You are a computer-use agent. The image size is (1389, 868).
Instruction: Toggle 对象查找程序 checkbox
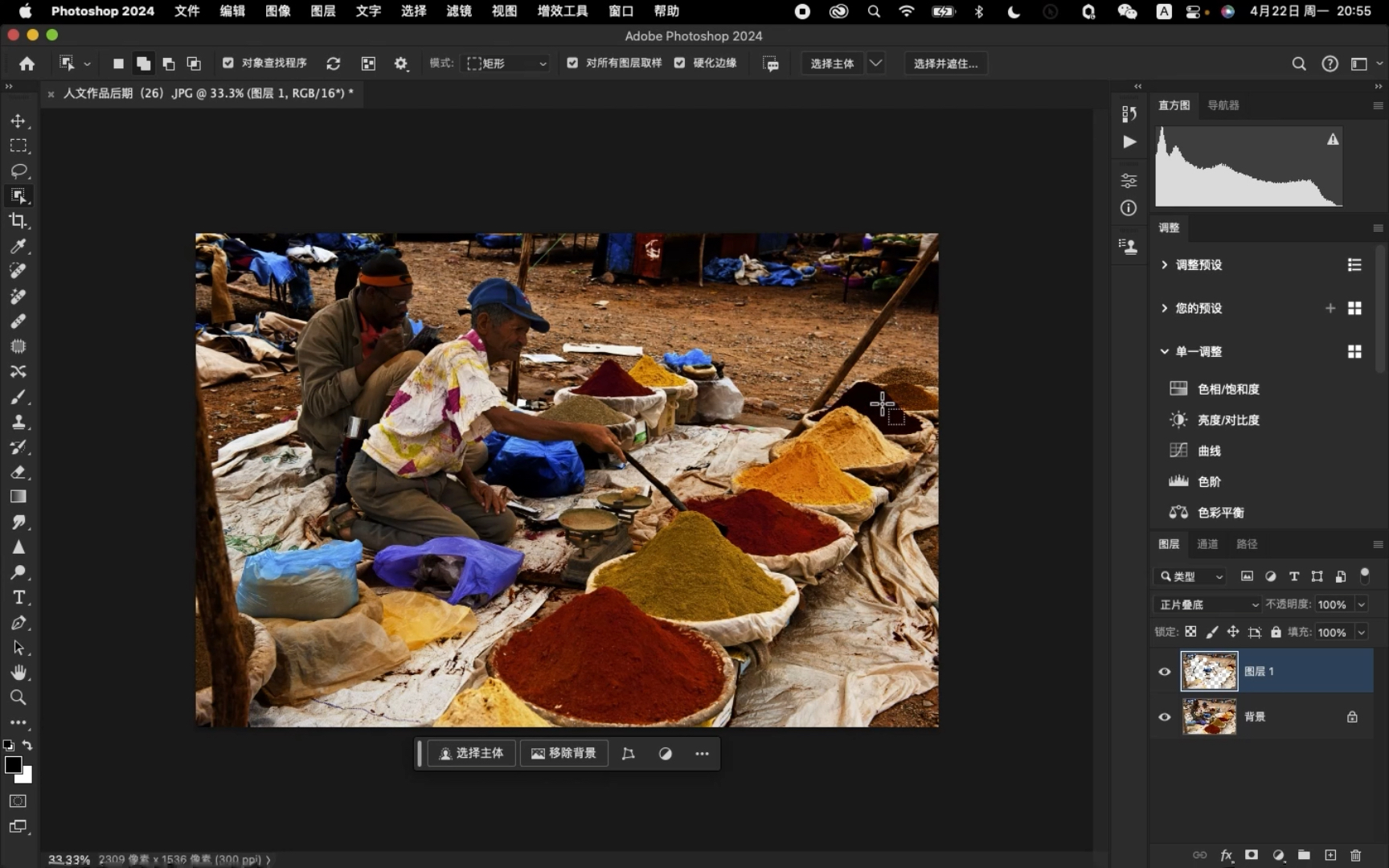pos(228,63)
